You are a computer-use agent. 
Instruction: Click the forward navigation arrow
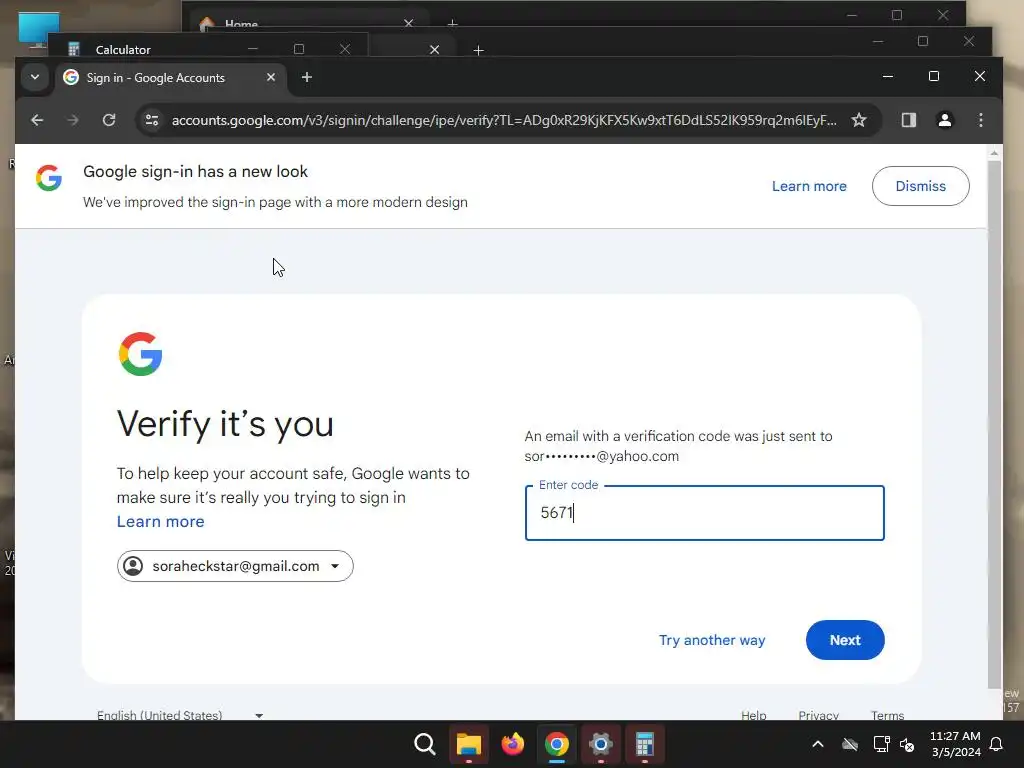pyautogui.click(x=73, y=120)
